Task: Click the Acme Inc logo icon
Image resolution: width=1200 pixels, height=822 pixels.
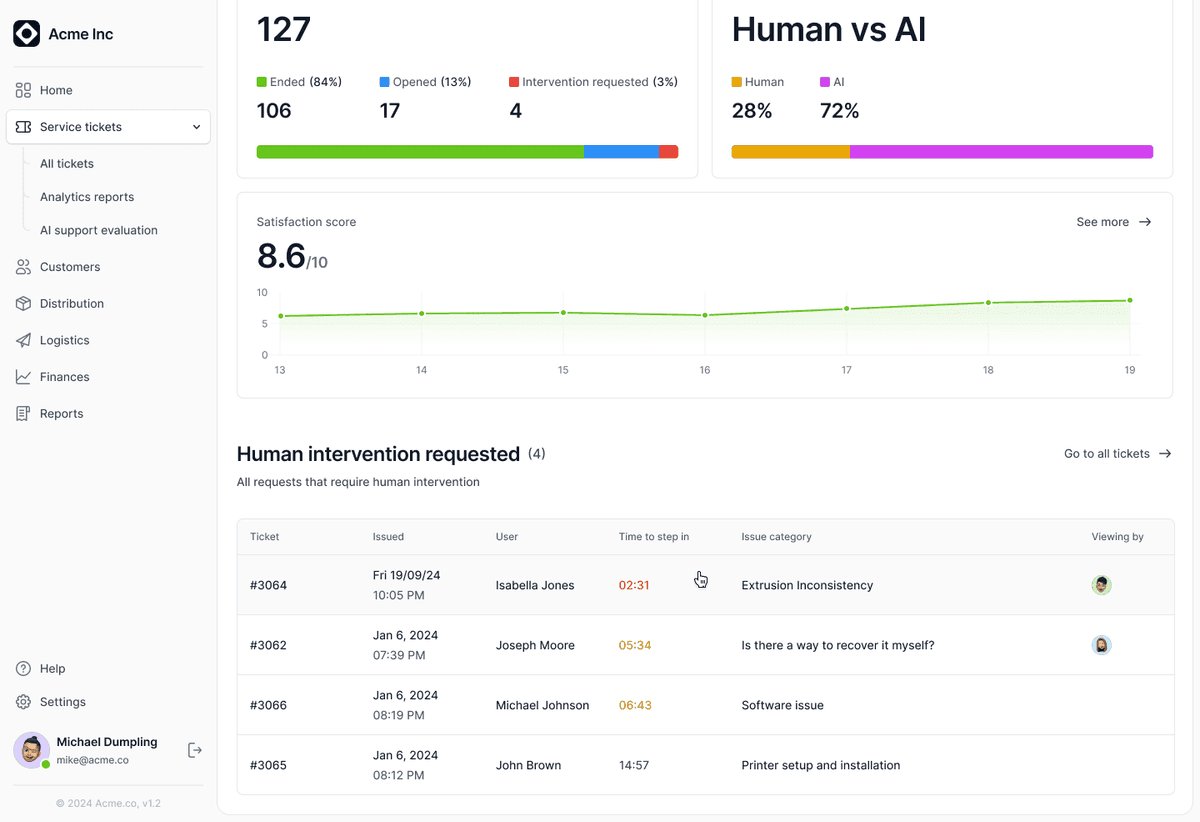Action: (x=27, y=34)
